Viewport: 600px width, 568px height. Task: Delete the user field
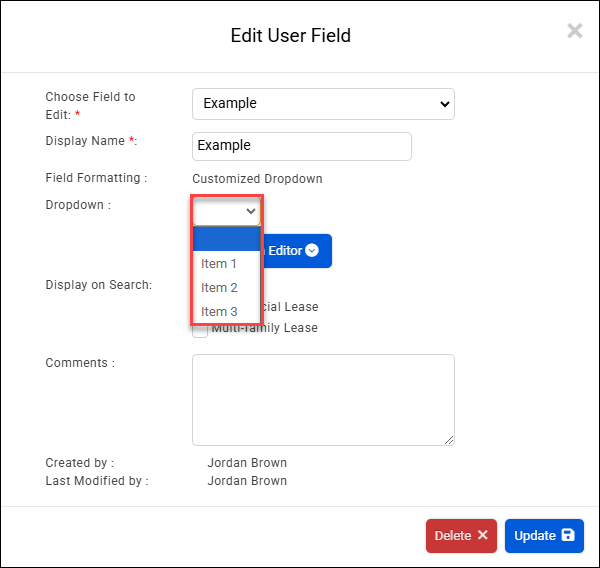click(x=461, y=536)
